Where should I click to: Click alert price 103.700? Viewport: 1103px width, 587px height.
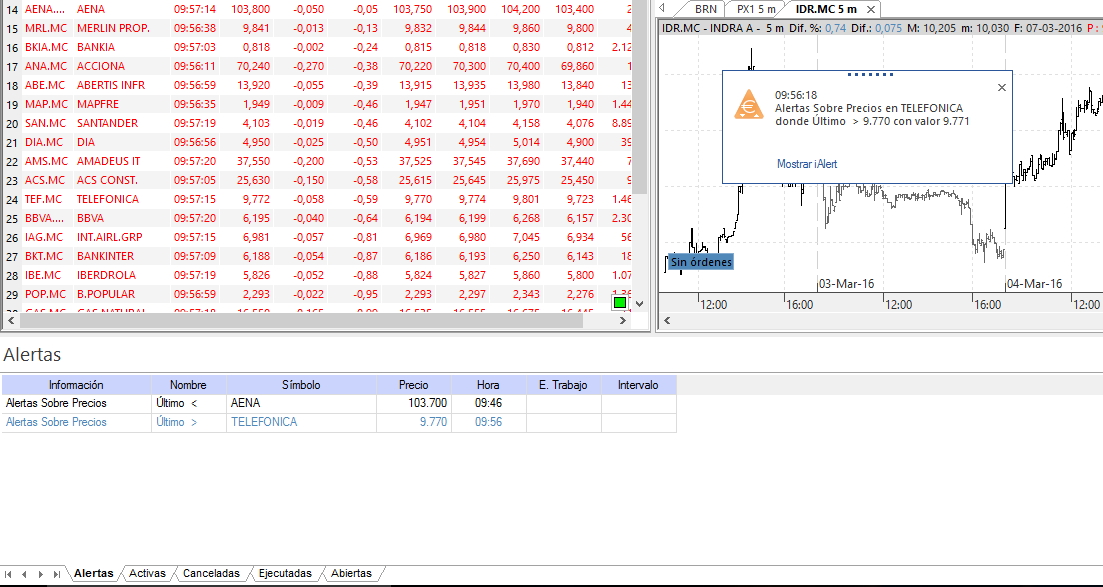point(428,403)
